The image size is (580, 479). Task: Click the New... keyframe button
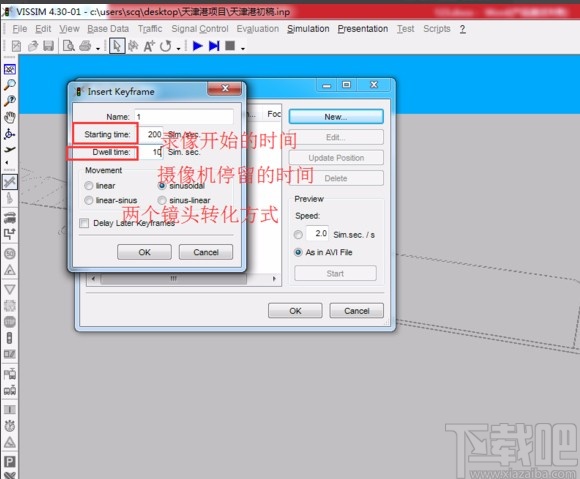[x=336, y=117]
